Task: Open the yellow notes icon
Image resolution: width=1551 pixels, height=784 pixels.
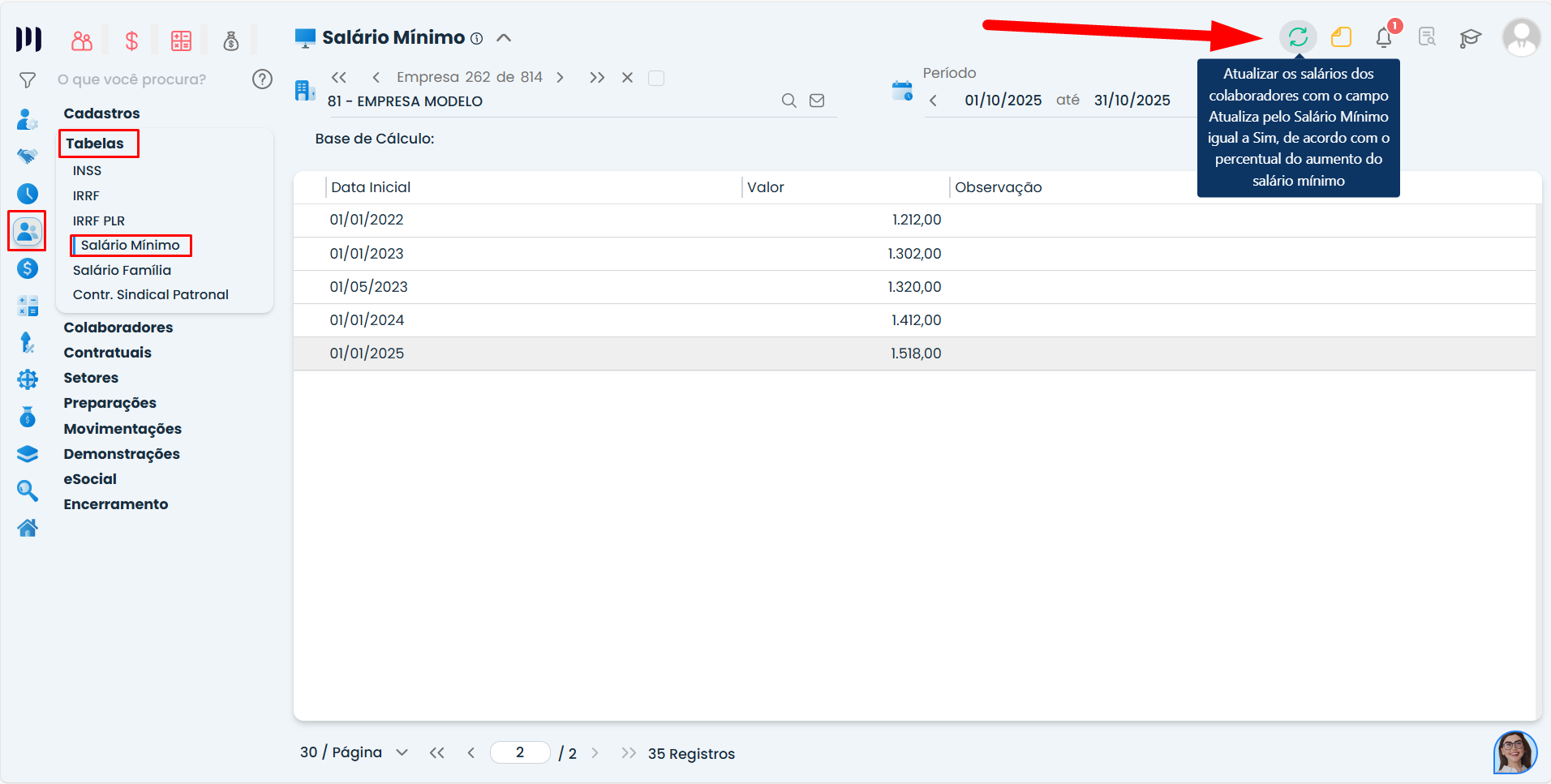Action: pyautogui.click(x=1341, y=37)
